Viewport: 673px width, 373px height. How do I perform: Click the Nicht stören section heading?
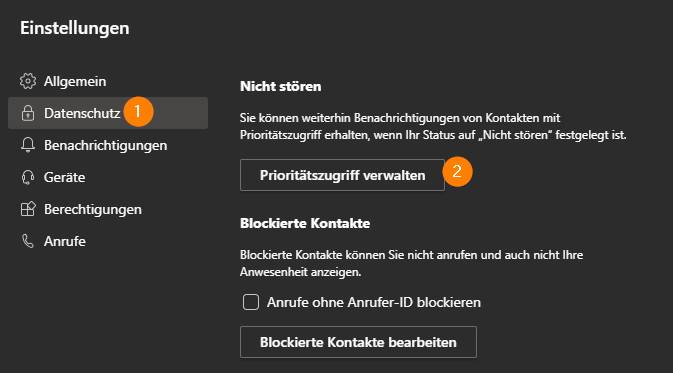(281, 86)
